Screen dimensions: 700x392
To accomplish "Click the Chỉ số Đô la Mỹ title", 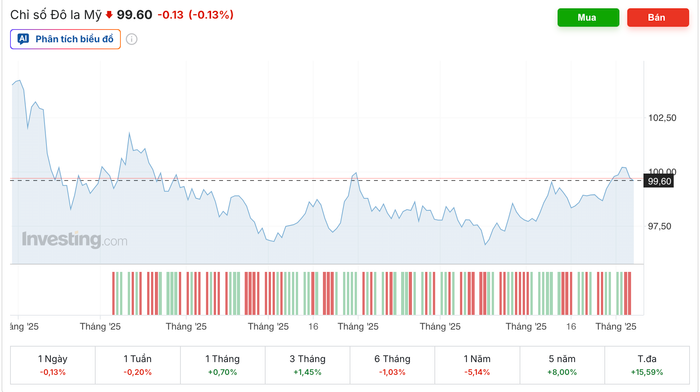I will (56, 15).
